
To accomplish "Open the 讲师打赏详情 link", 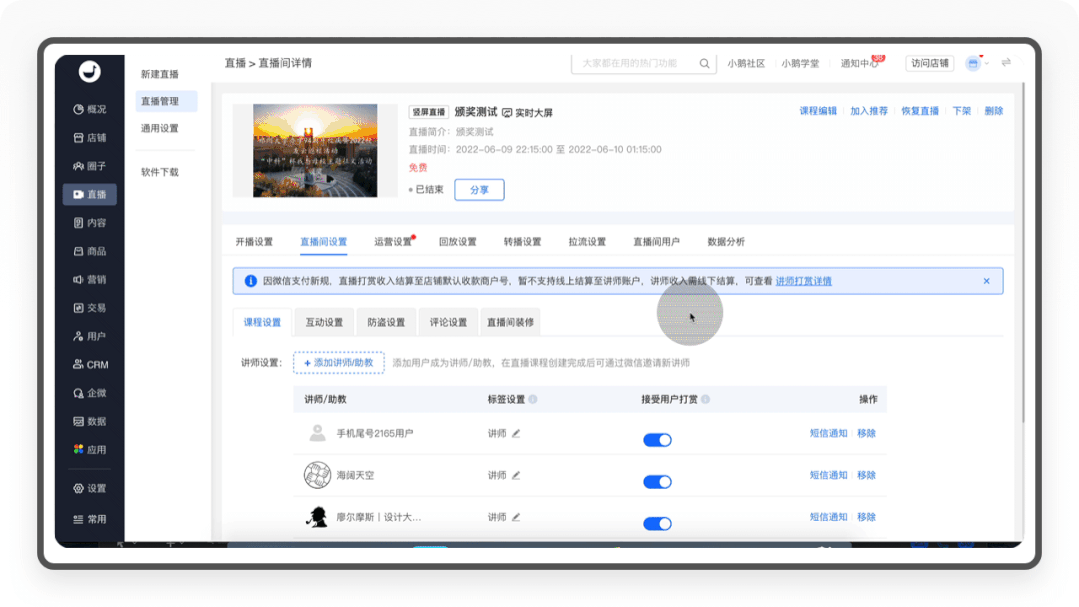I will pos(803,281).
